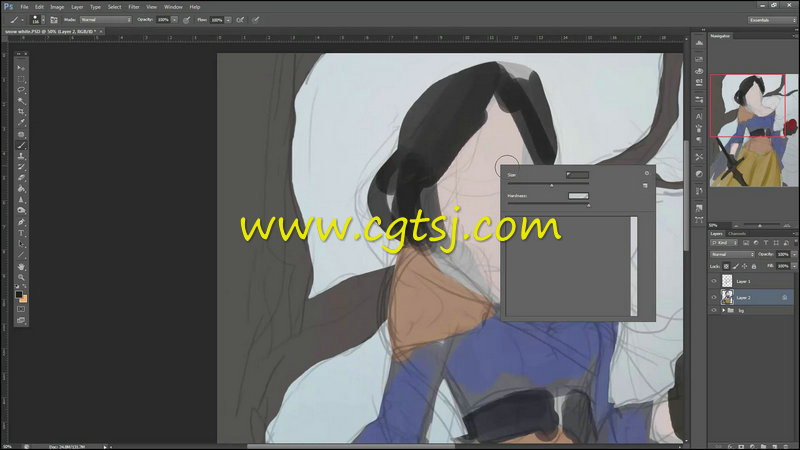Image resolution: width=800 pixels, height=450 pixels.
Task: Open brush Mode dropdown
Action: click(x=106, y=20)
